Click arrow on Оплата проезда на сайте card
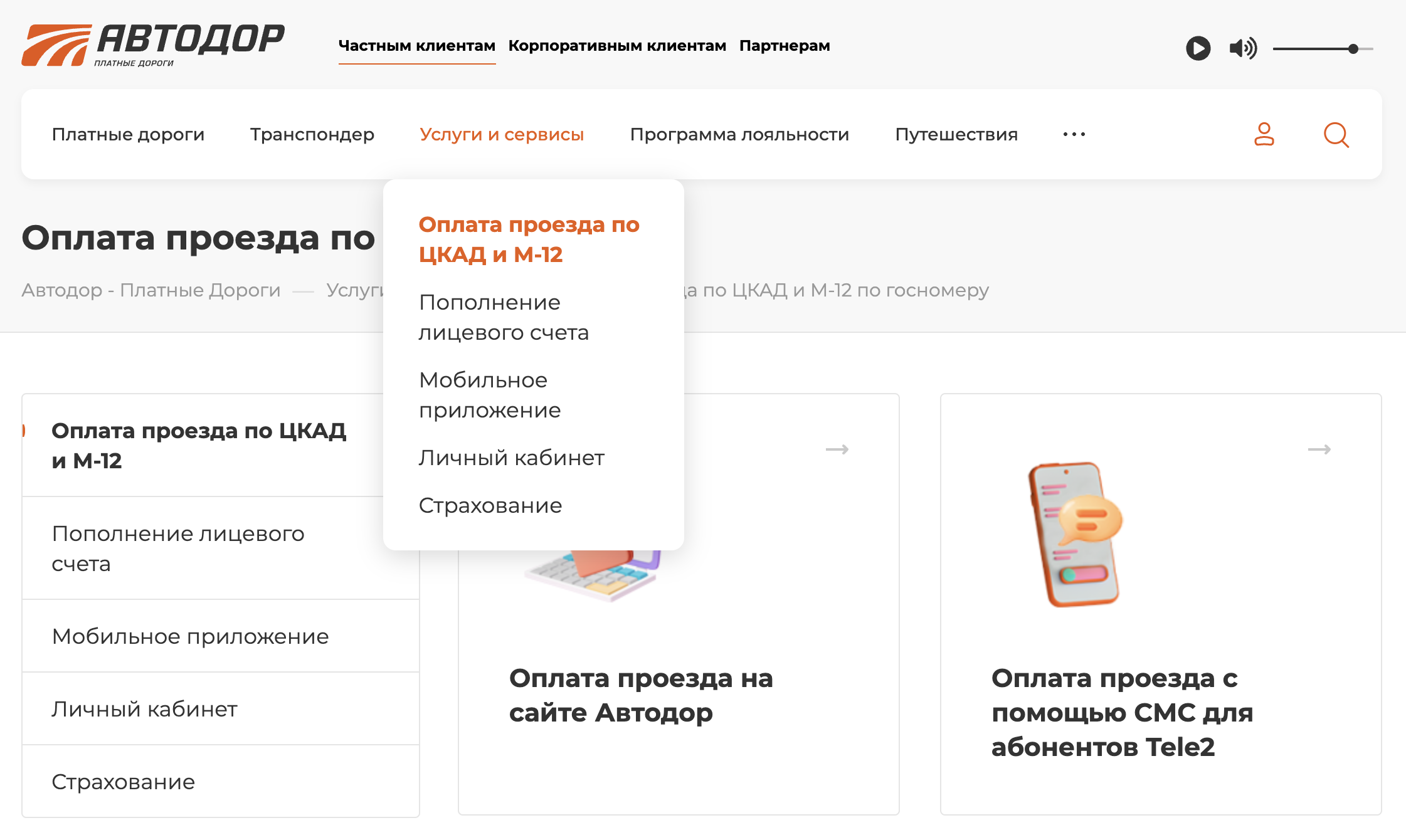This screenshot has height=840, width=1406. tap(837, 449)
